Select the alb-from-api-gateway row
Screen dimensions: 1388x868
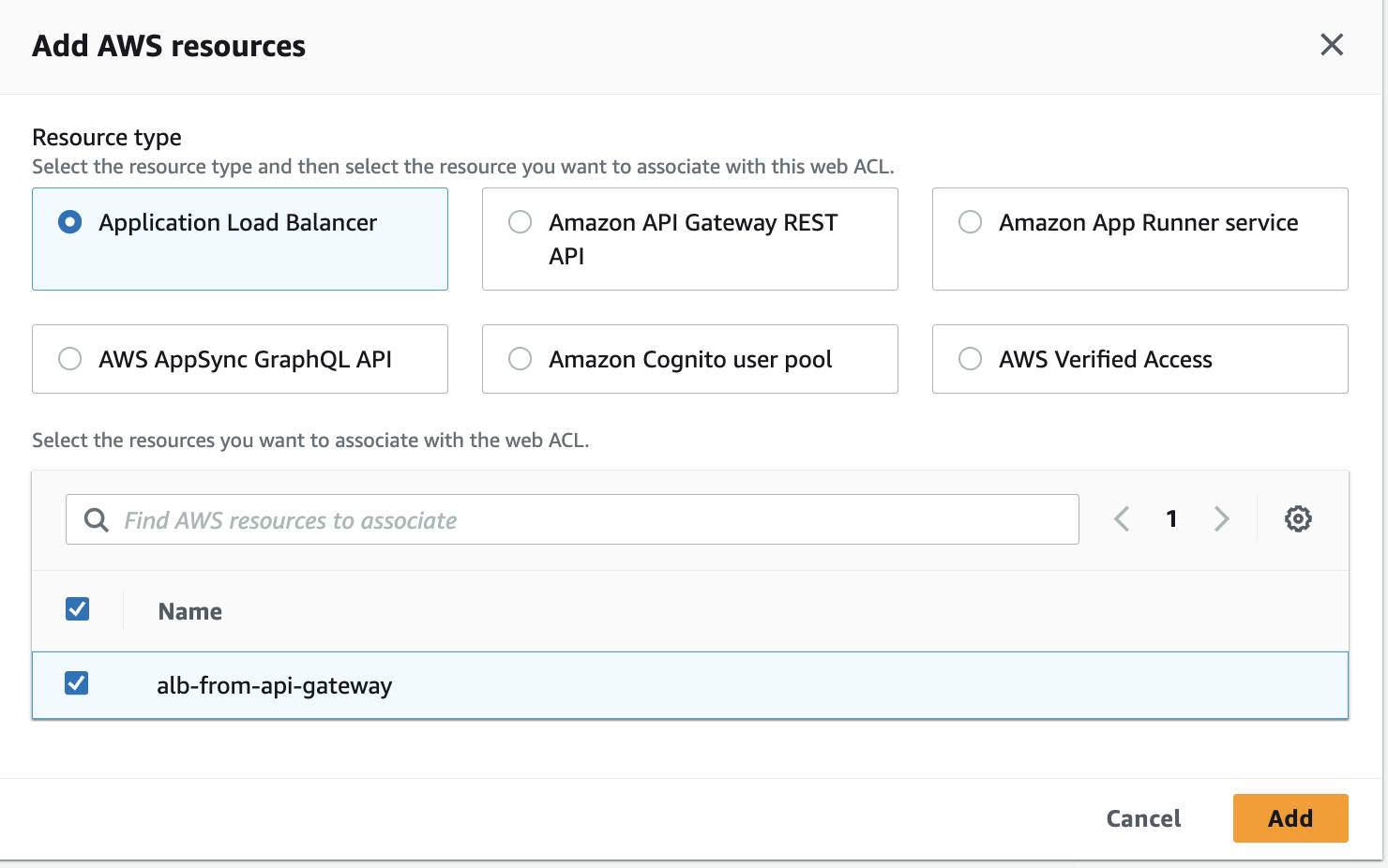point(275,685)
